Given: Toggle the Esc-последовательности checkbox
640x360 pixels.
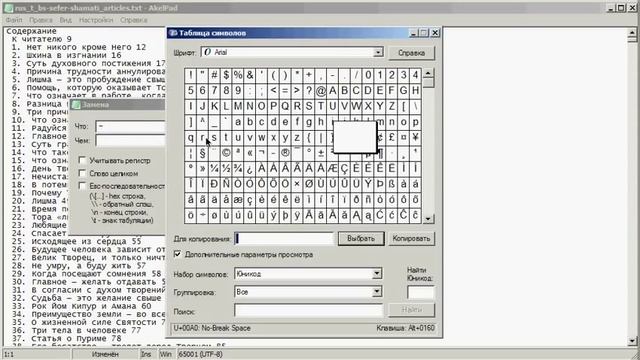Looking at the screenshot, I should 82,186.
